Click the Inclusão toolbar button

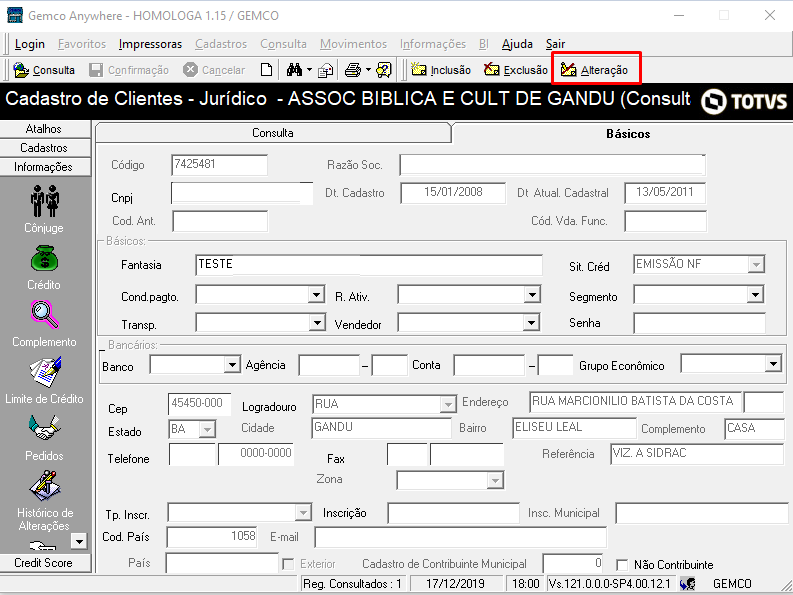[440, 70]
